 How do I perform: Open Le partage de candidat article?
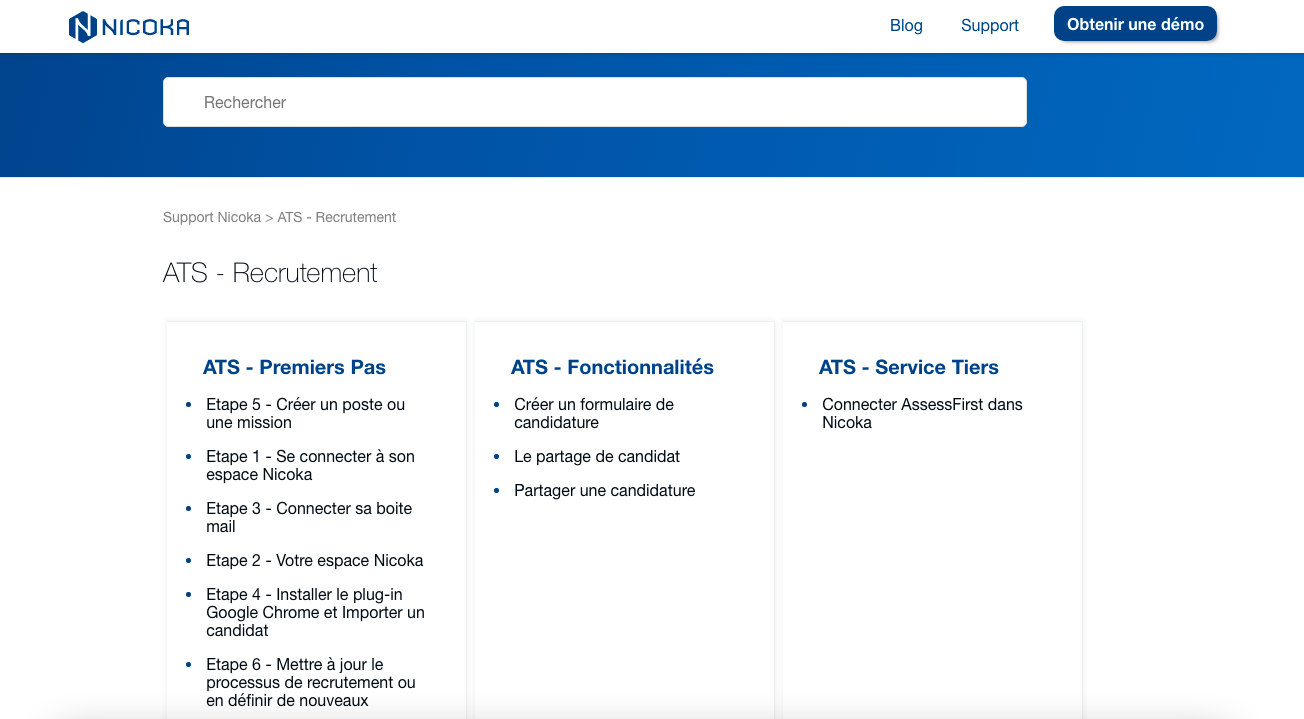[597, 456]
